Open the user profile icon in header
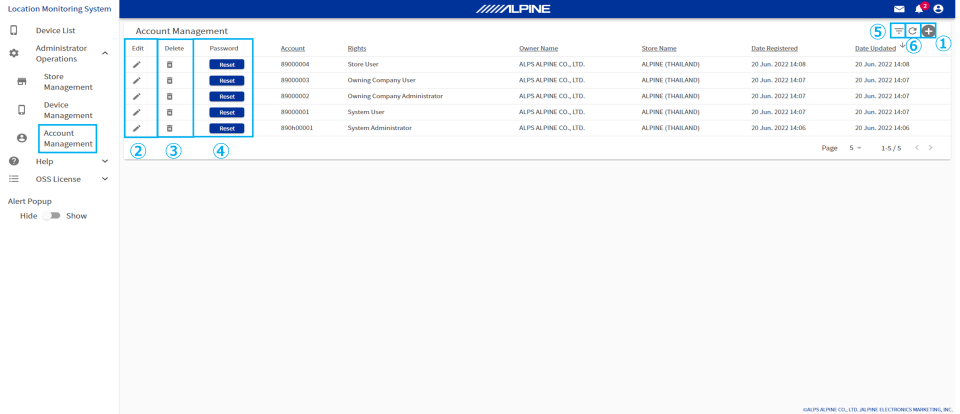 coord(938,9)
